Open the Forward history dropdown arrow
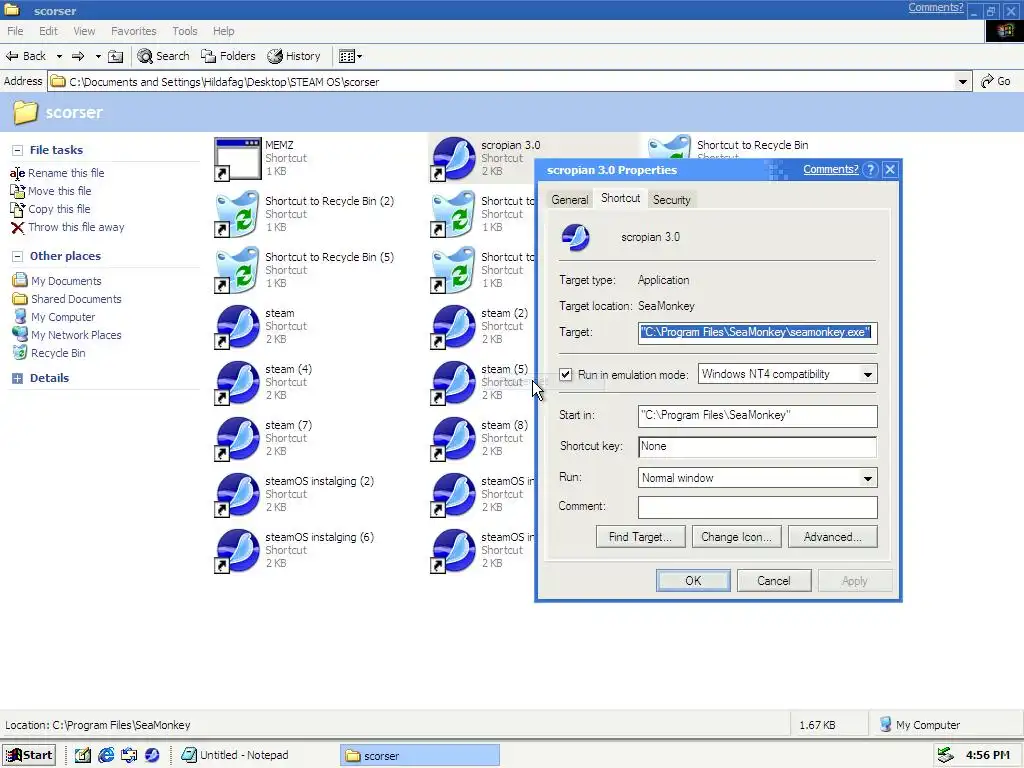This screenshot has height=768, width=1024. [x=98, y=56]
